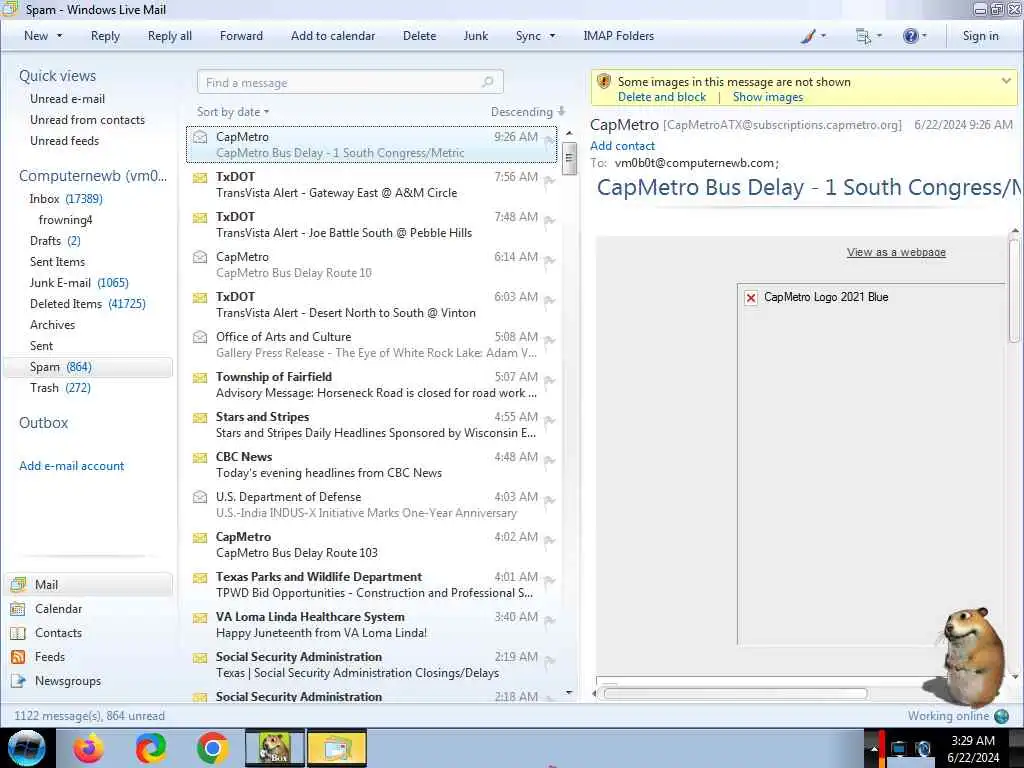Flag the Township of Fairfield message
1024x768 pixels.
[549, 381]
